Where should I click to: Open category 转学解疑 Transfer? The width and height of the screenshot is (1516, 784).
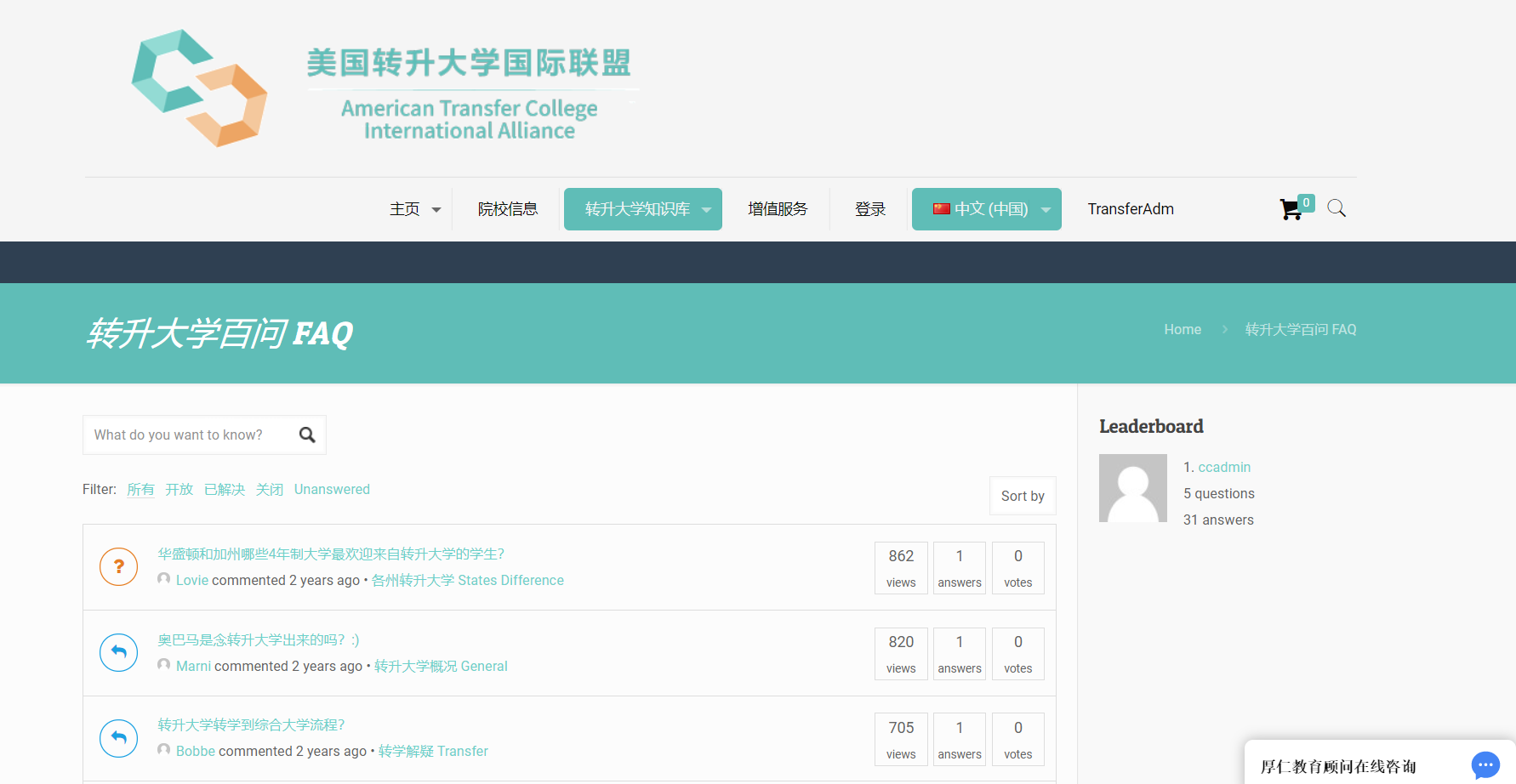click(433, 751)
